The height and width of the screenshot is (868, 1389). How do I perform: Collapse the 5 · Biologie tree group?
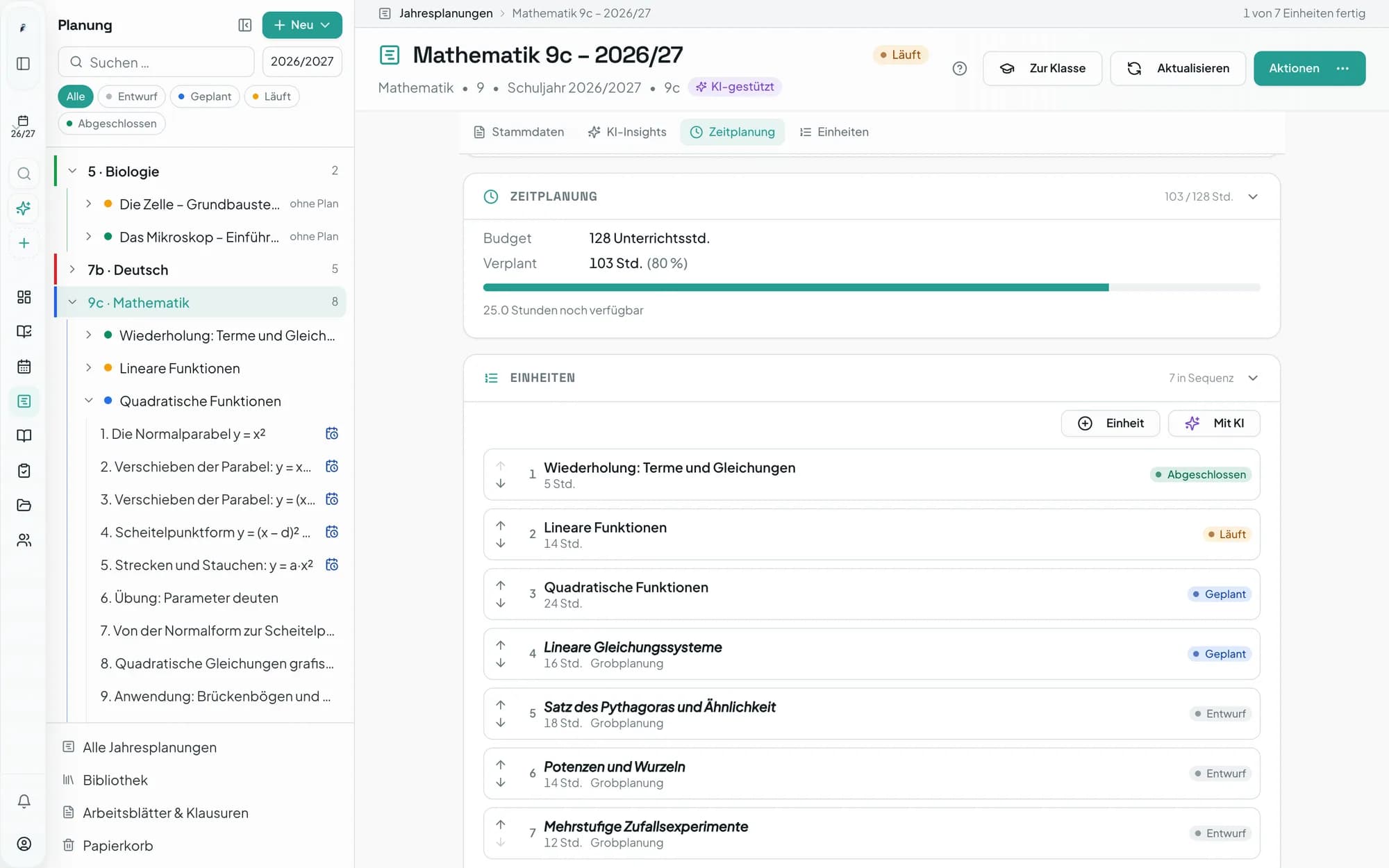[72, 171]
